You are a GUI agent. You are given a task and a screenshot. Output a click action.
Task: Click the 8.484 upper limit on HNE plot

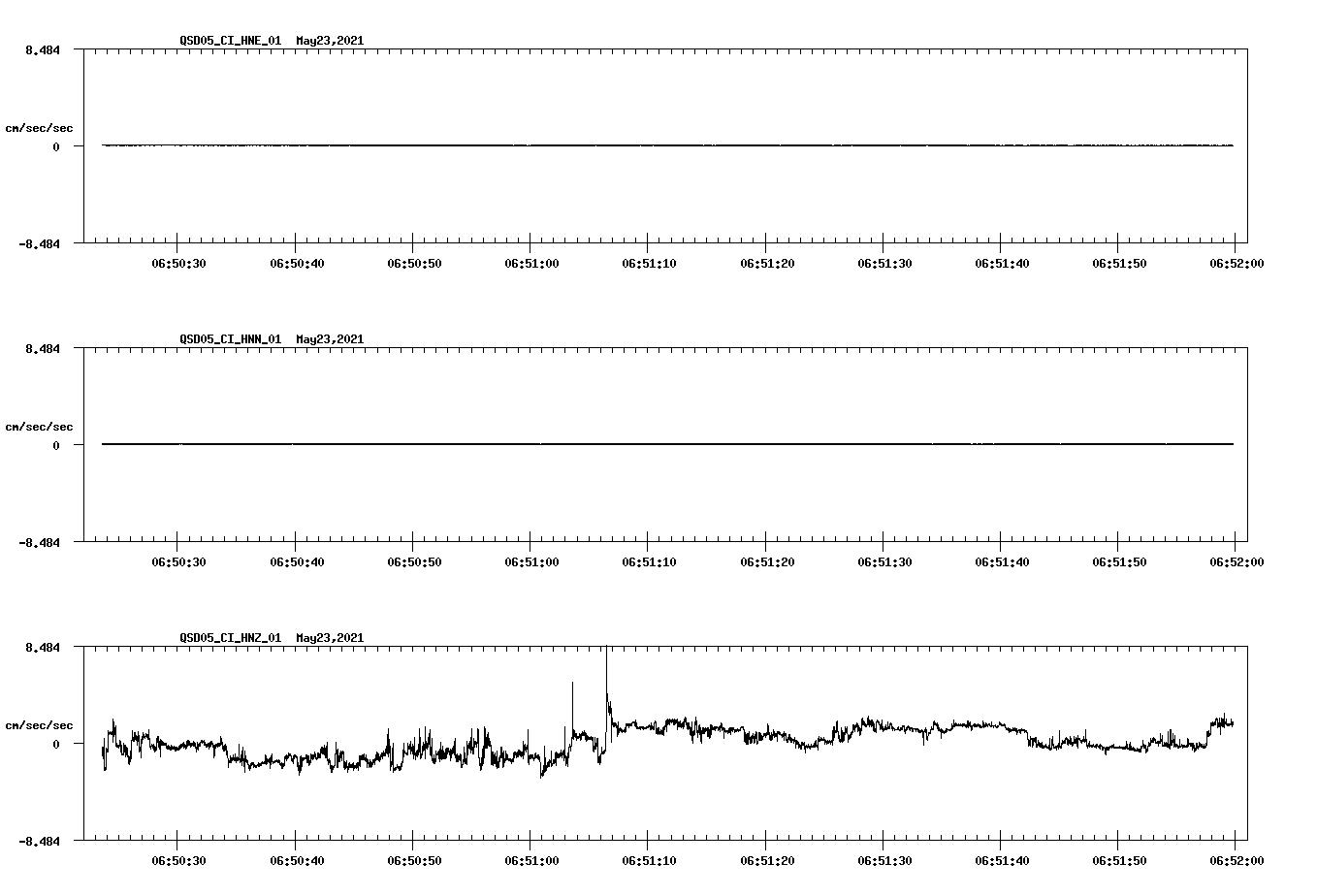click(43, 49)
